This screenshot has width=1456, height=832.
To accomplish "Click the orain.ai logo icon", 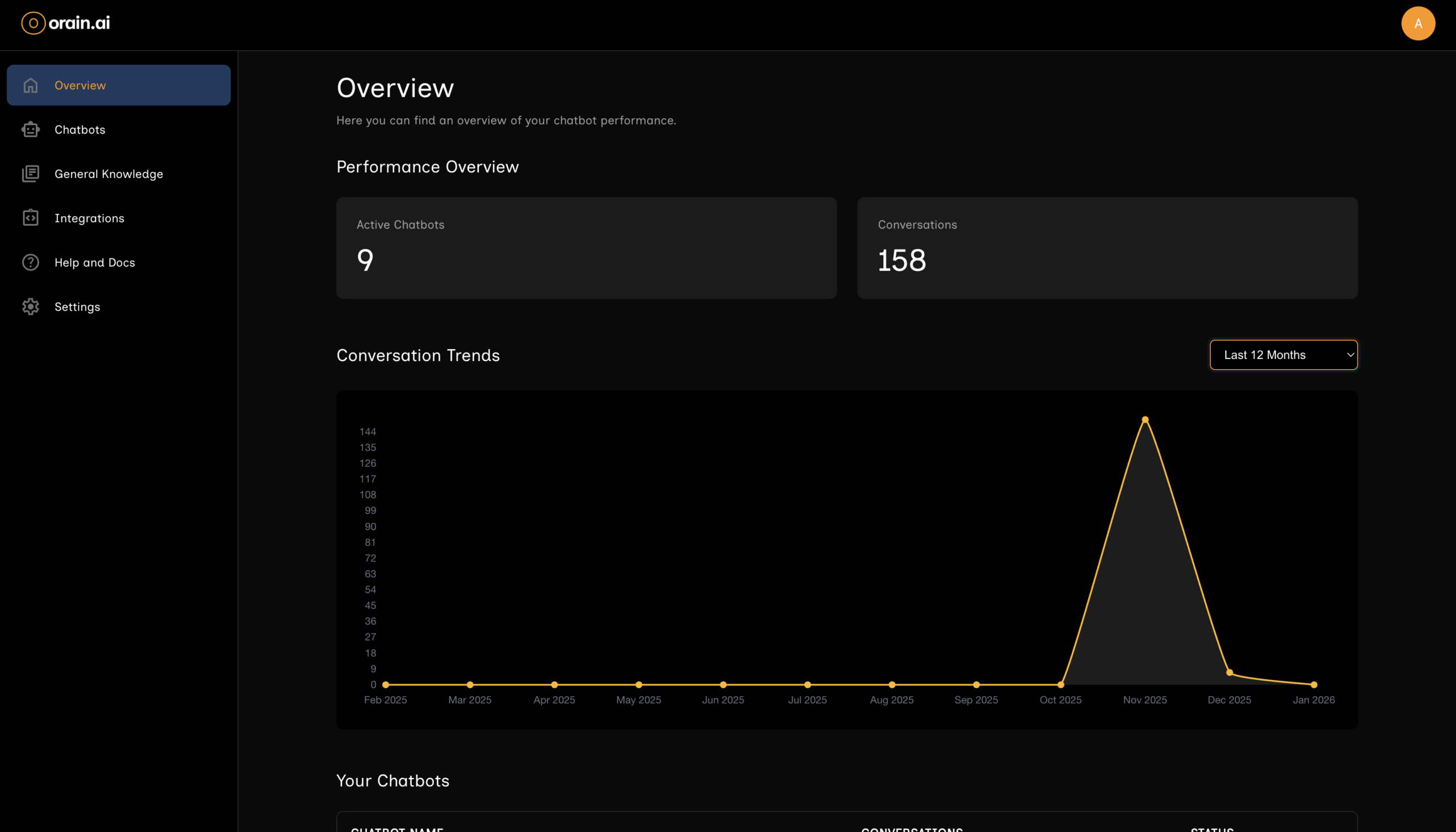I will coord(33,23).
